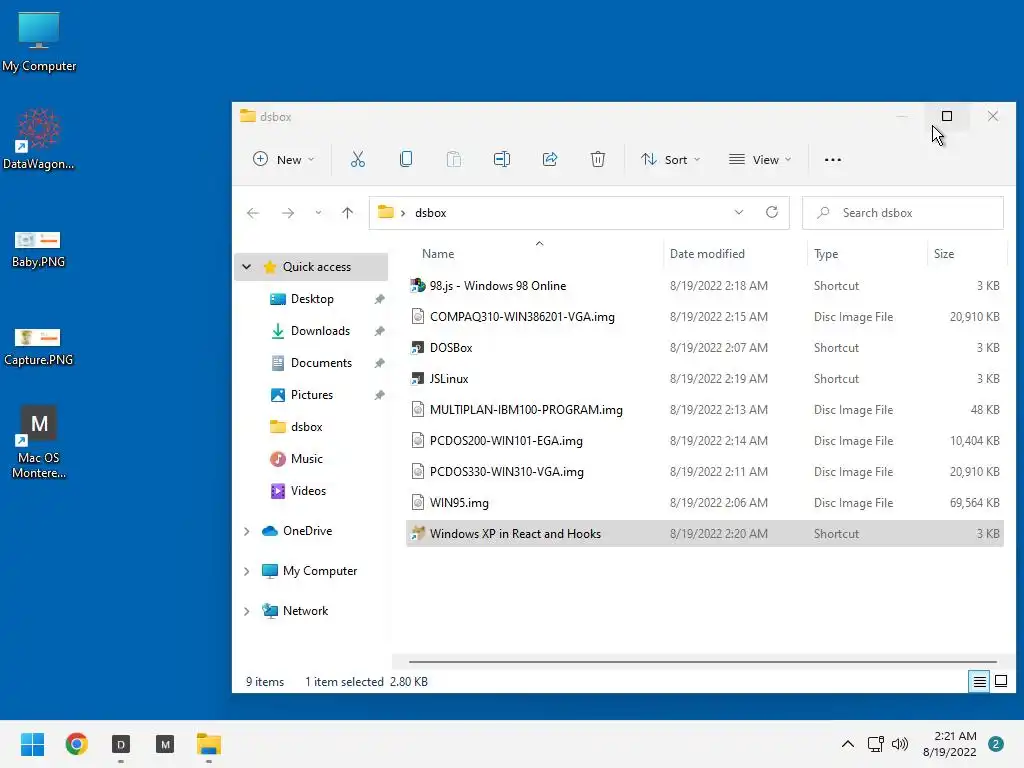Viewport: 1024px width, 768px height.
Task: Expand the OneDrive tree node
Action: click(x=246, y=532)
